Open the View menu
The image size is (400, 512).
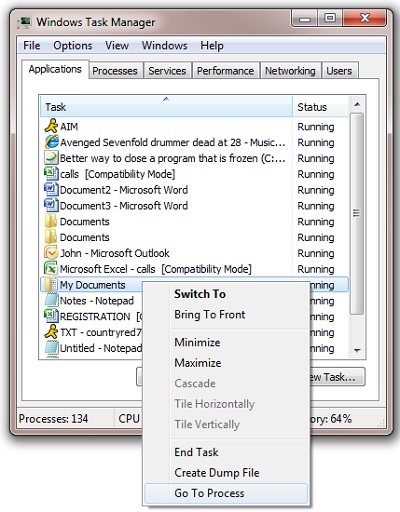(x=117, y=46)
